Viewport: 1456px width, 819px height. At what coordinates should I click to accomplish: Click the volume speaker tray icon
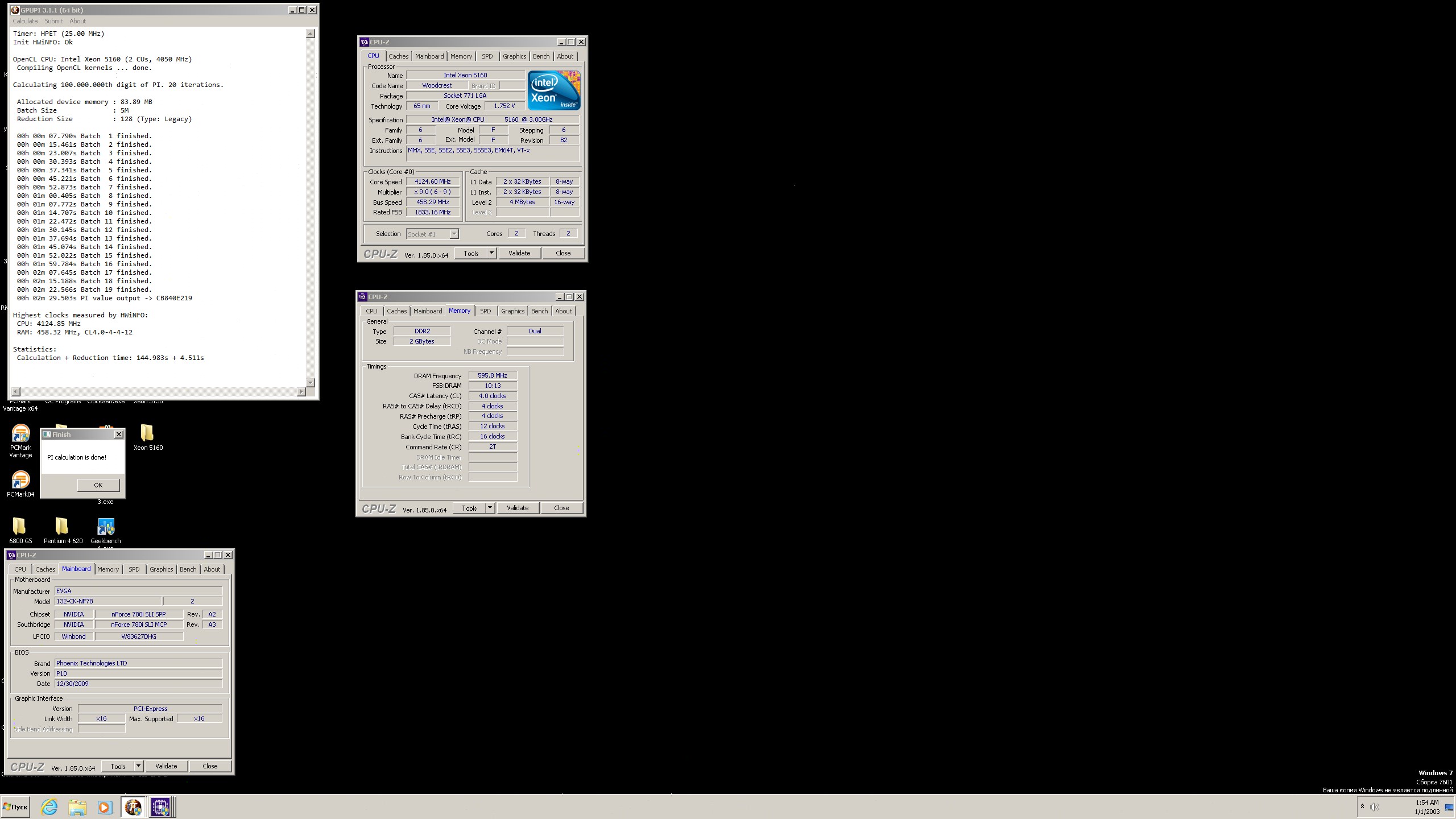[1375, 806]
